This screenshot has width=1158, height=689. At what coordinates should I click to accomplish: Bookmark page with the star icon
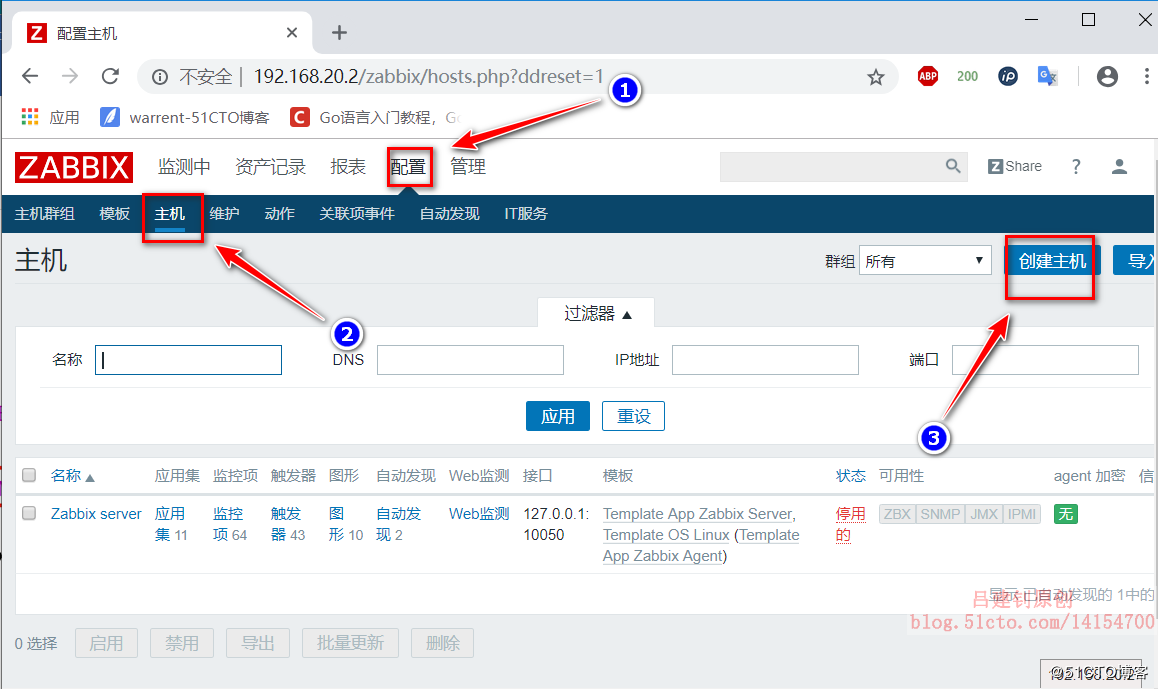point(875,77)
